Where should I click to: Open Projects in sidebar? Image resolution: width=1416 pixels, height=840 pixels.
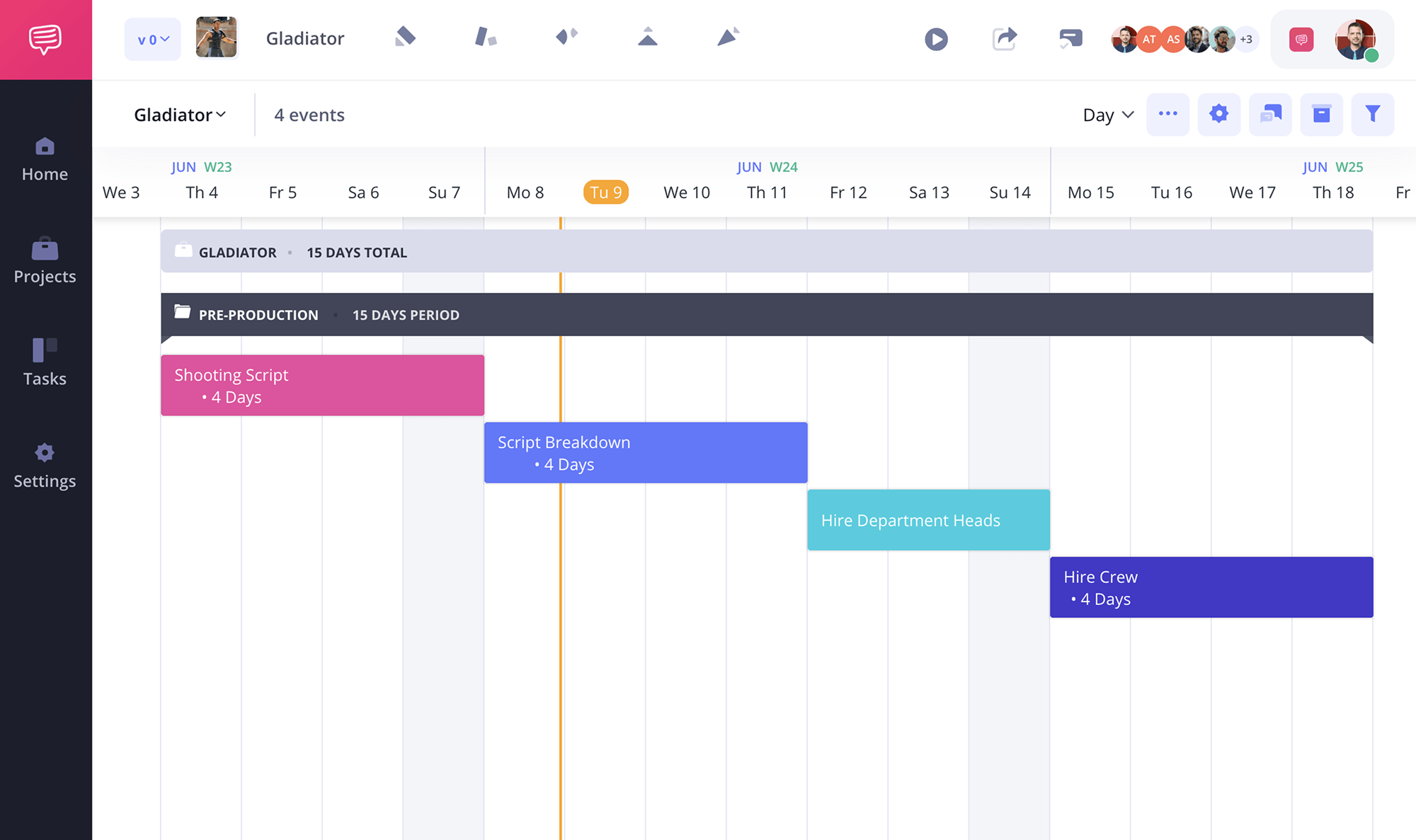point(45,261)
